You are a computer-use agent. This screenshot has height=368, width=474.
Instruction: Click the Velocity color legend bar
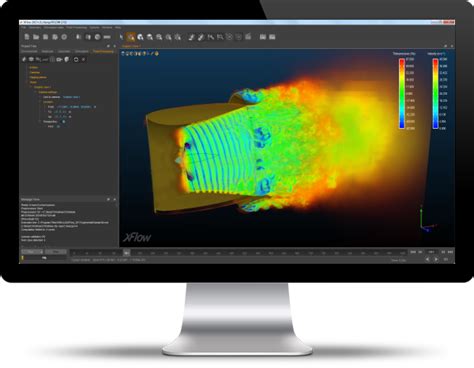coord(435,93)
